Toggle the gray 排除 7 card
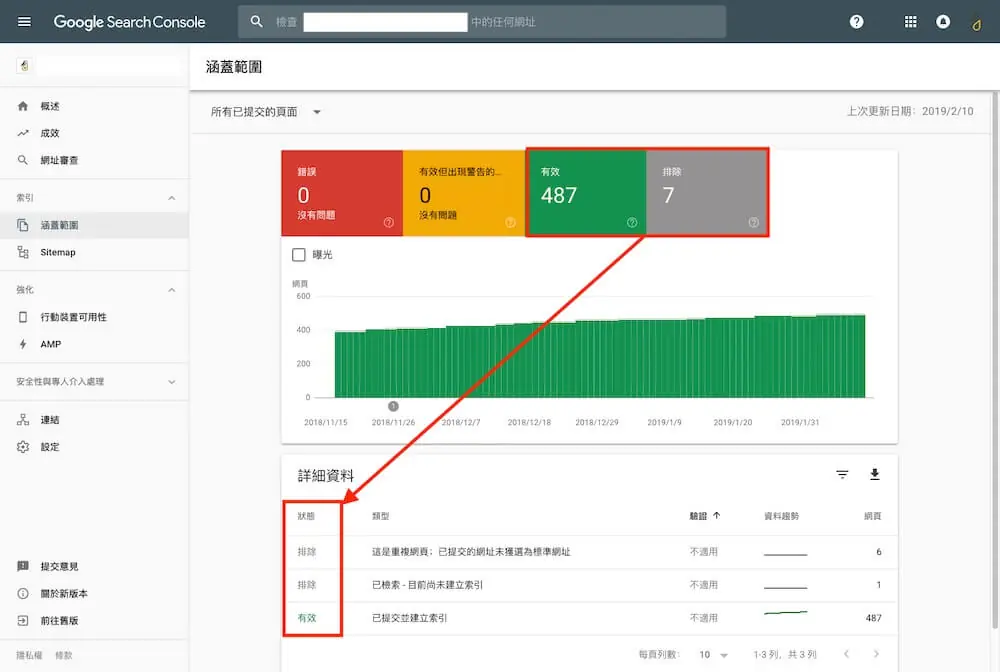Image resolution: width=1000 pixels, height=672 pixels. [x=707, y=193]
